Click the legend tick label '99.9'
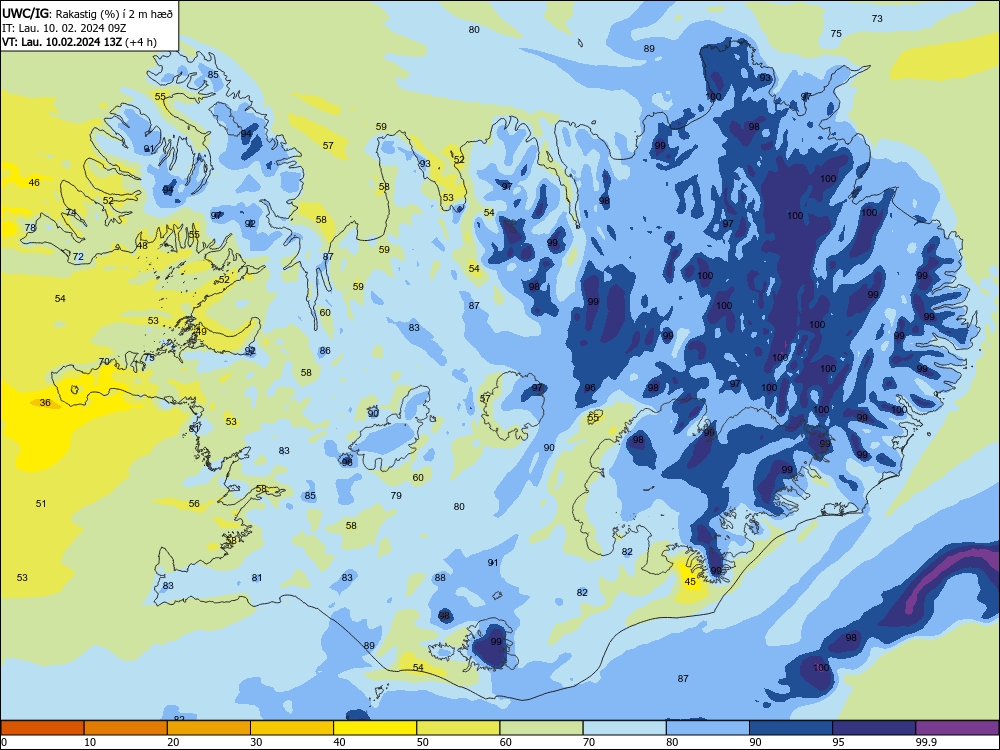 point(926,742)
